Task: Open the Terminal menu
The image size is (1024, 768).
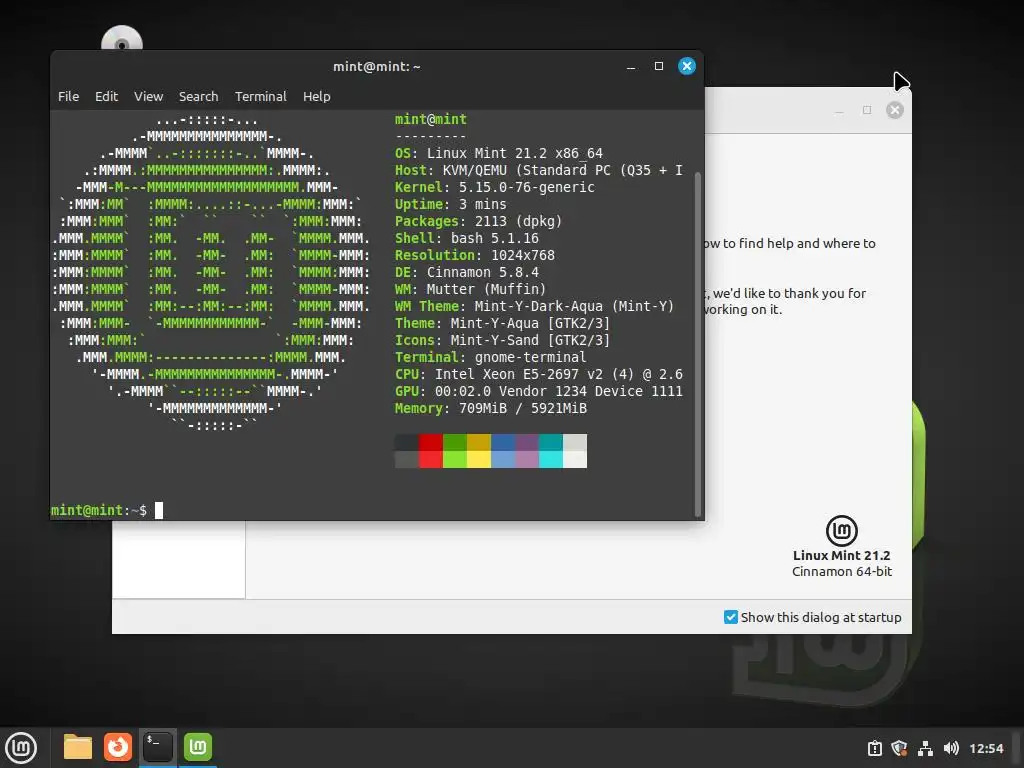Action: pos(261,97)
